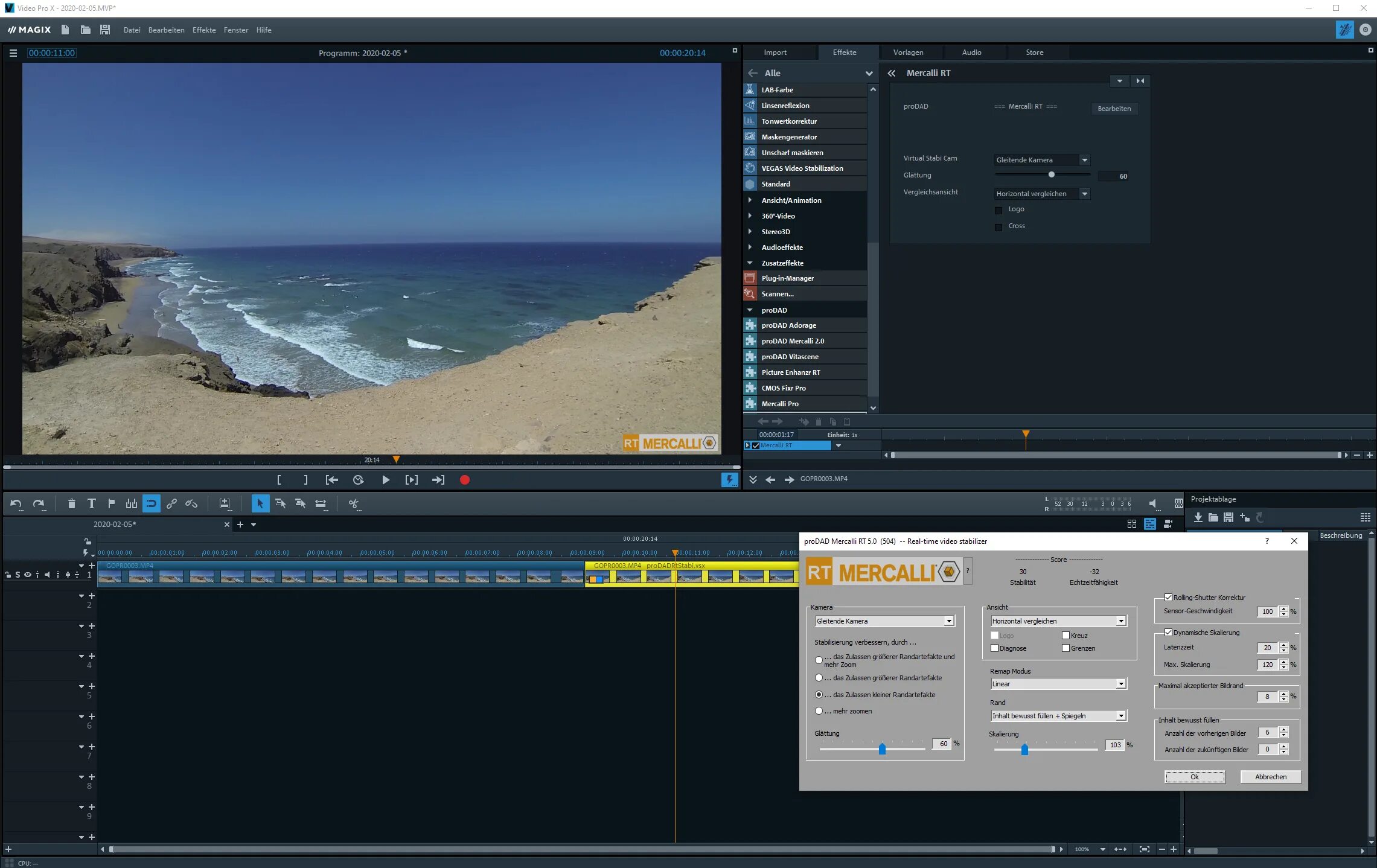Click the undo arrow icon
Screen dimensions: 1377x868
click(x=16, y=503)
